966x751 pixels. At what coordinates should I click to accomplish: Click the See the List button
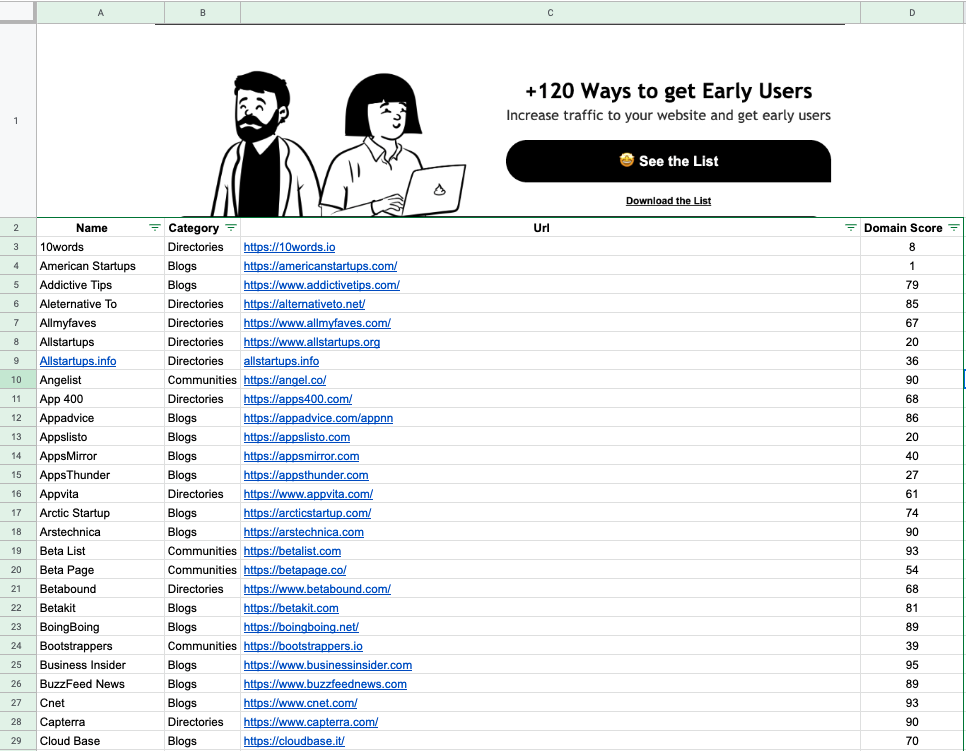click(668, 161)
